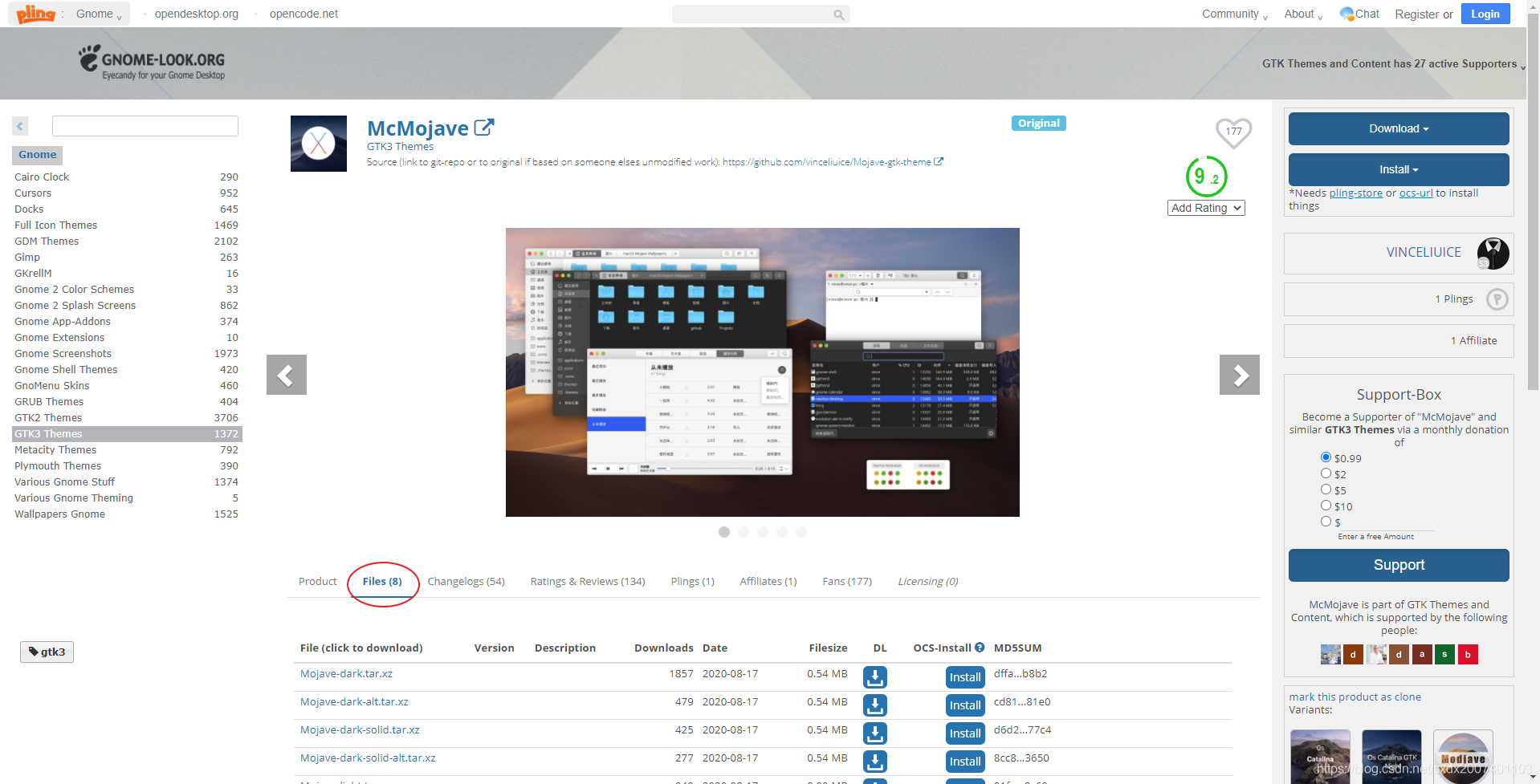Open the pling-store link
The image size is (1540, 784).
(1355, 193)
